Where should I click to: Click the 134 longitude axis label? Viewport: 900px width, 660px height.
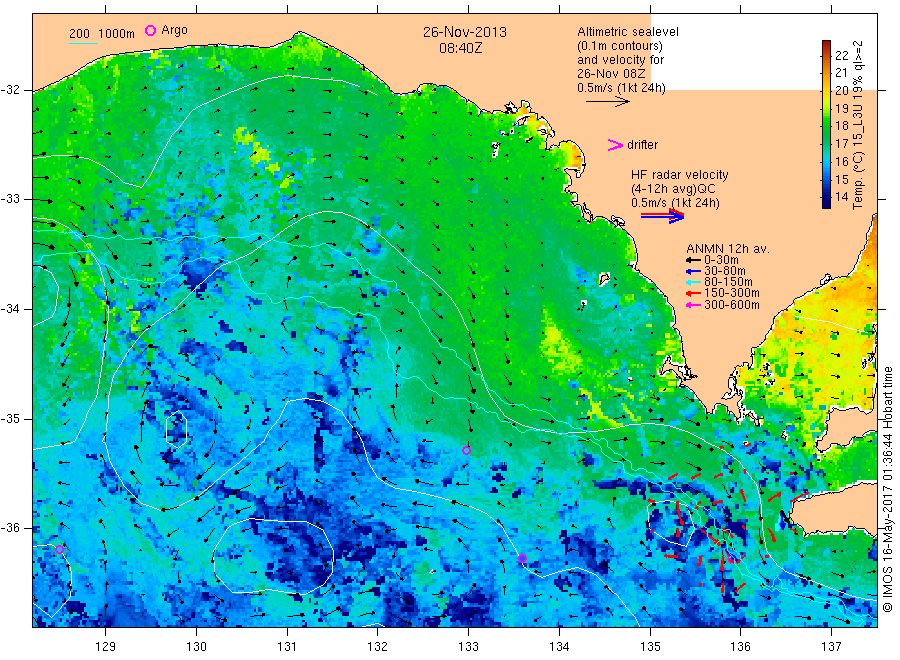click(x=559, y=647)
